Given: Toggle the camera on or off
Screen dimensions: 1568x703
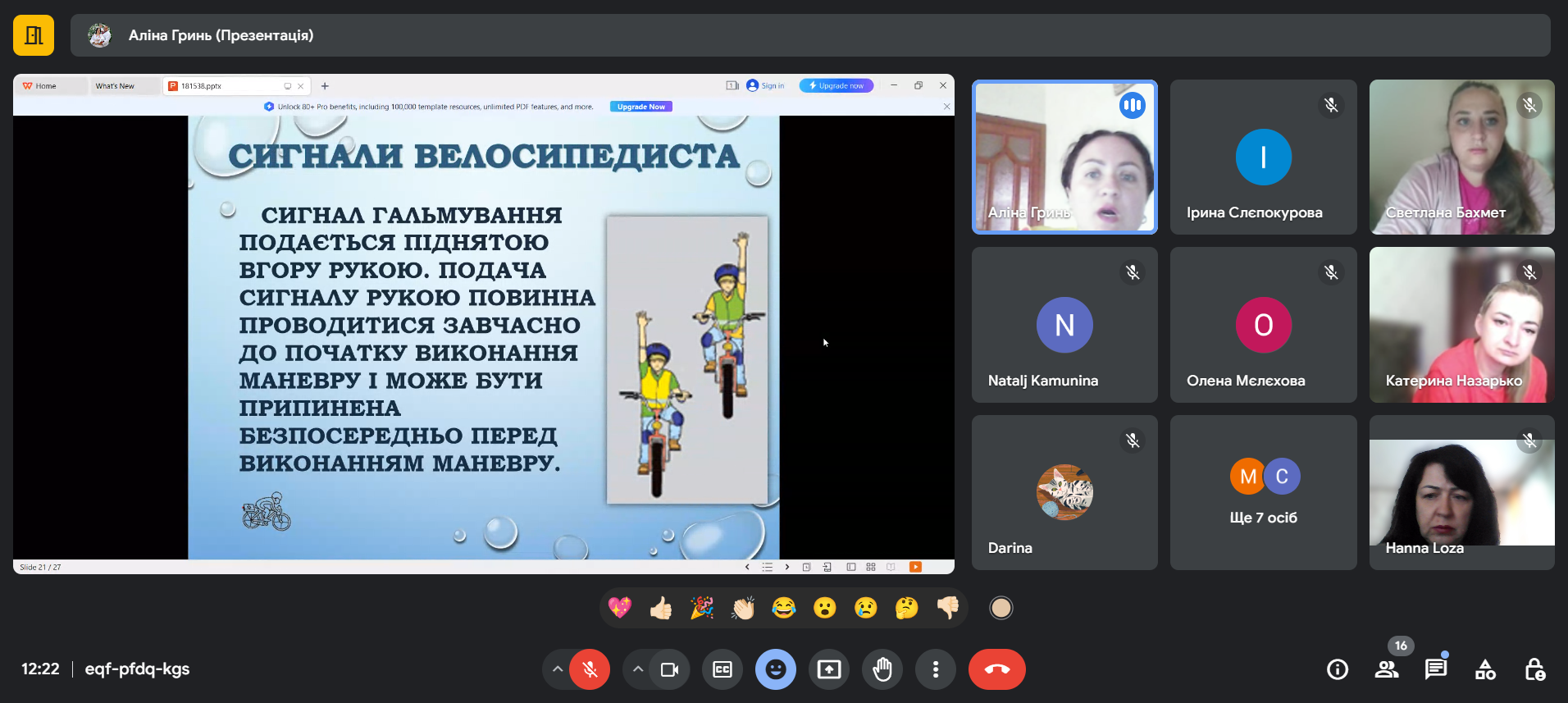Looking at the screenshot, I should point(669,669).
